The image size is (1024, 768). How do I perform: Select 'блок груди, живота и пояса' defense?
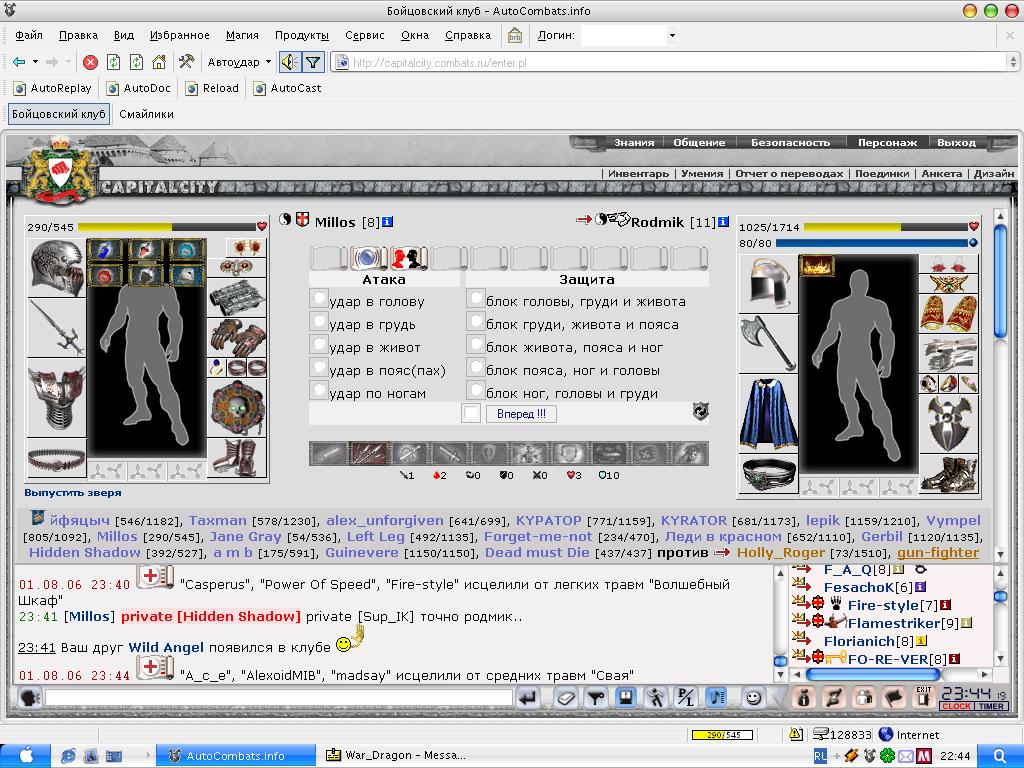pos(475,322)
